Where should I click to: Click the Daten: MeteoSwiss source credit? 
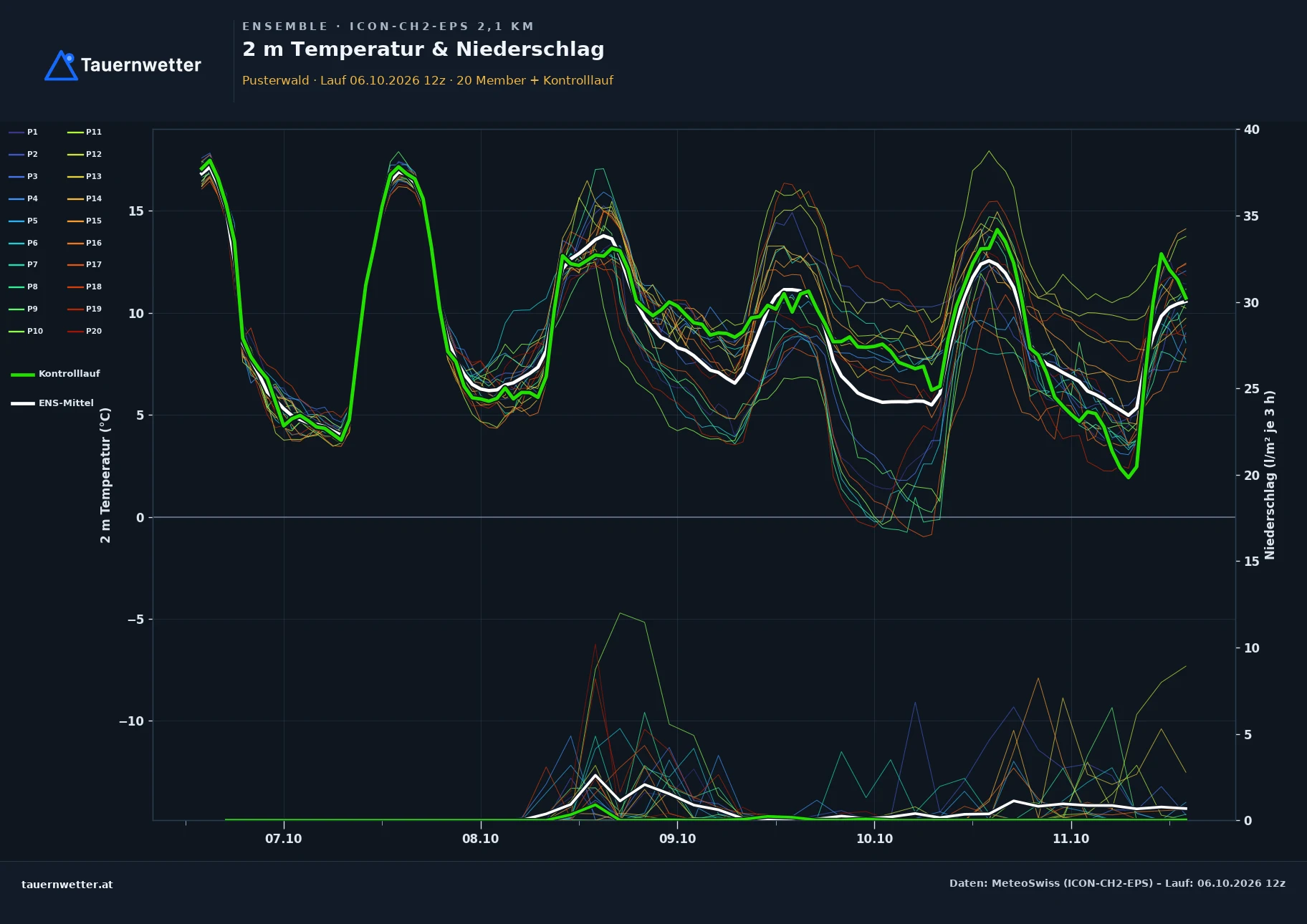tap(1117, 883)
